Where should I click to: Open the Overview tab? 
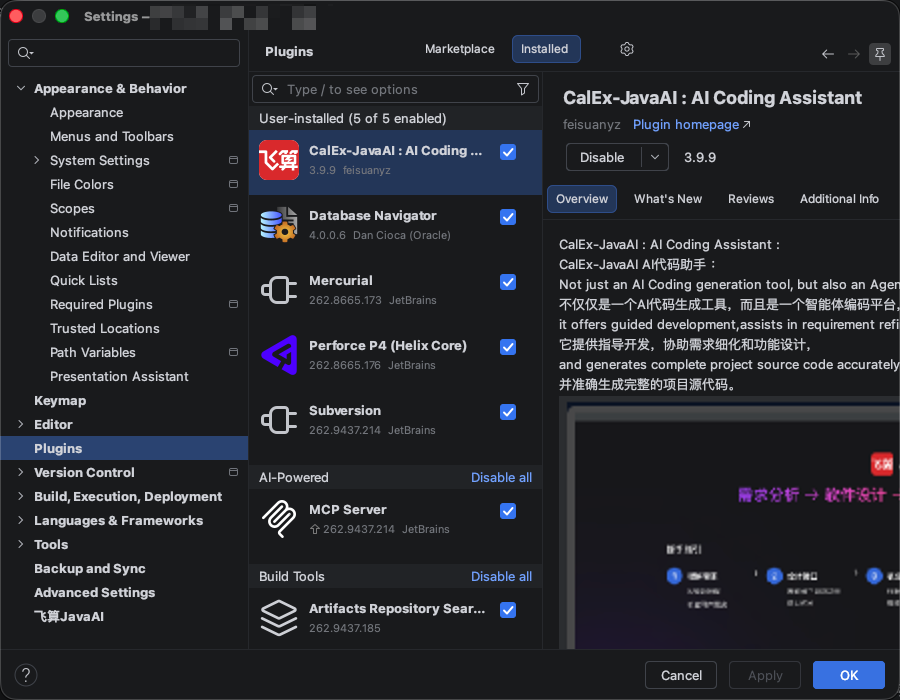pos(582,199)
